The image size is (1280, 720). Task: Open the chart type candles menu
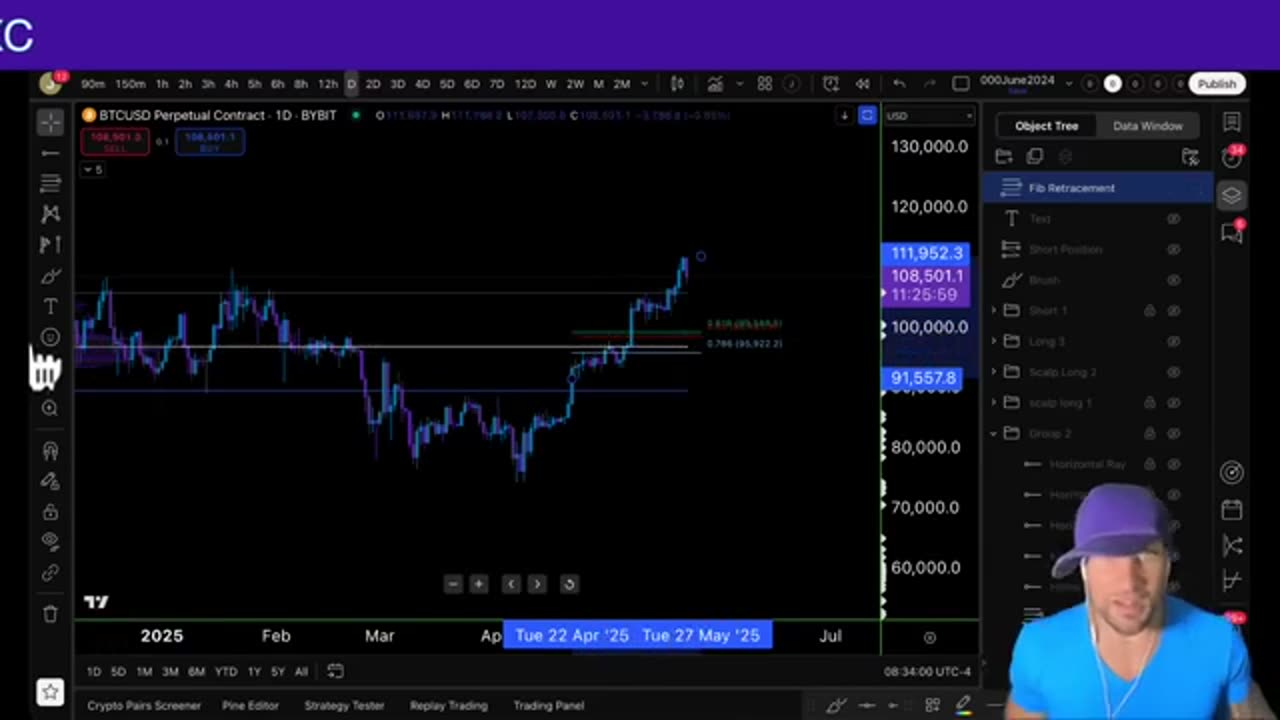[x=677, y=84]
